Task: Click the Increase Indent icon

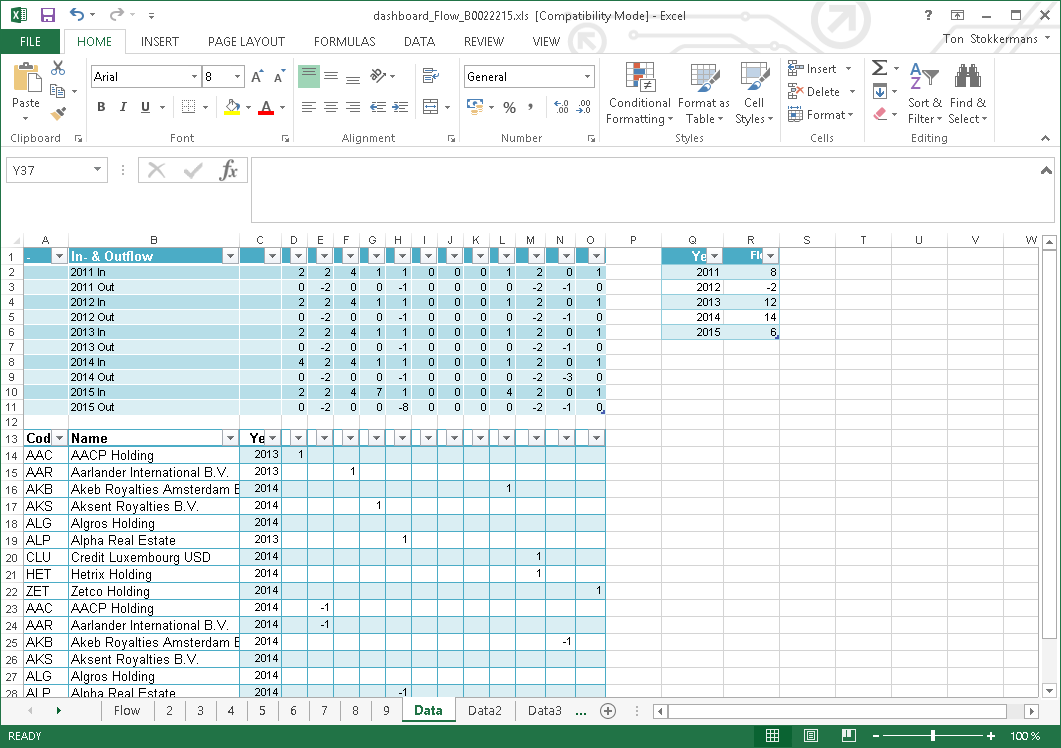Action: pos(400,107)
